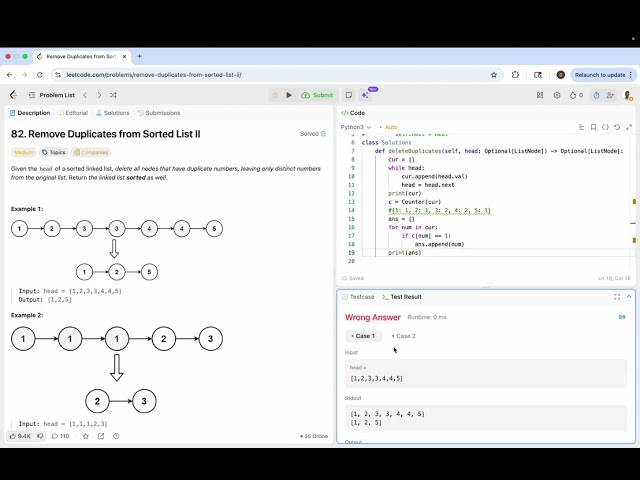Open the 110 comments
640x480 pixels.
click(x=60, y=436)
